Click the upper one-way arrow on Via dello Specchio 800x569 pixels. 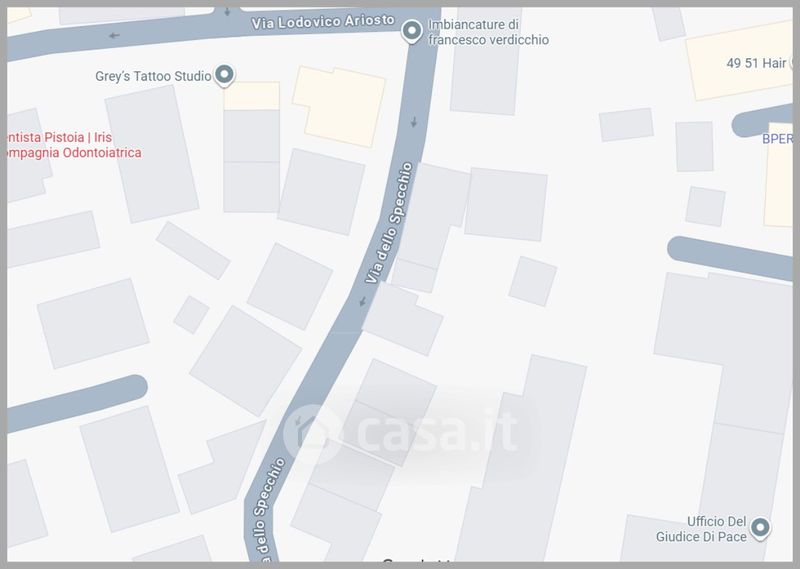414,121
